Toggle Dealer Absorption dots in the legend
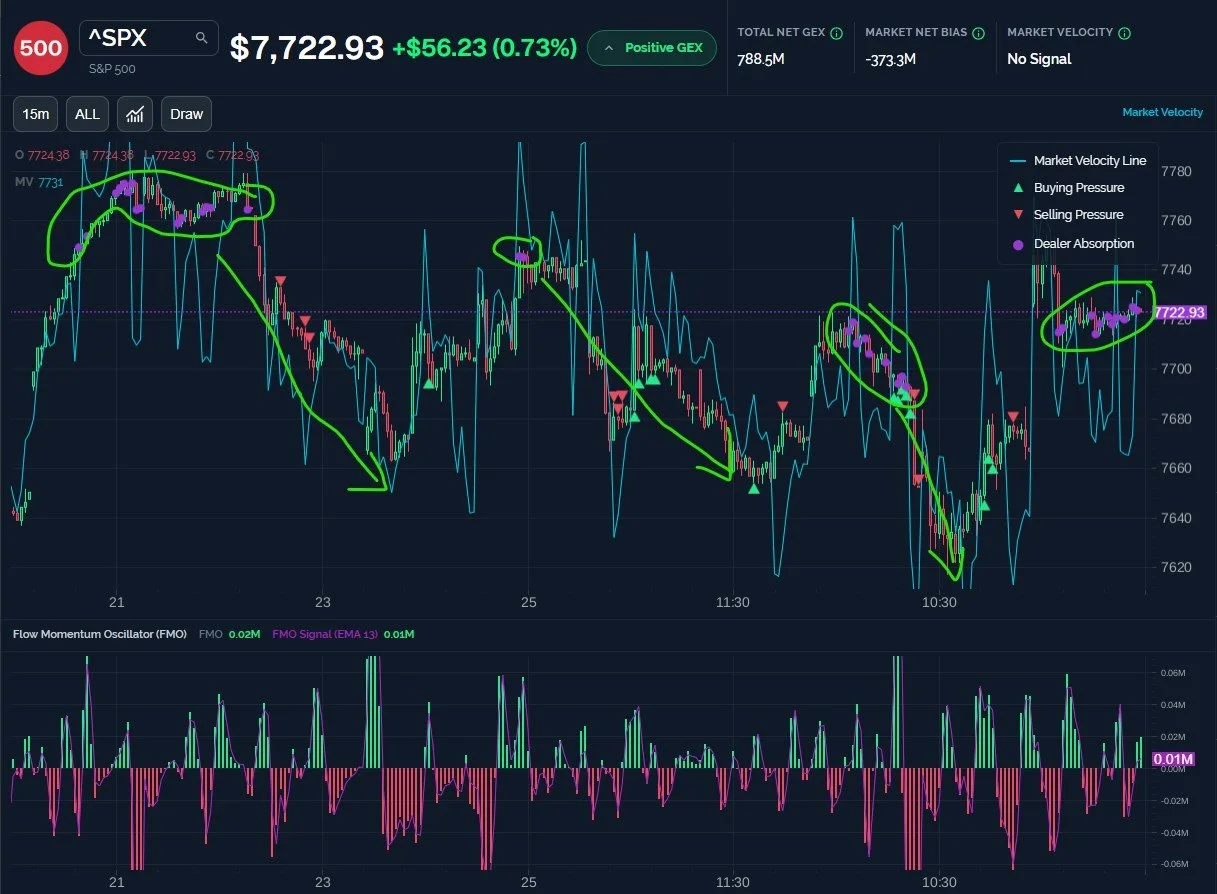 tap(1072, 243)
